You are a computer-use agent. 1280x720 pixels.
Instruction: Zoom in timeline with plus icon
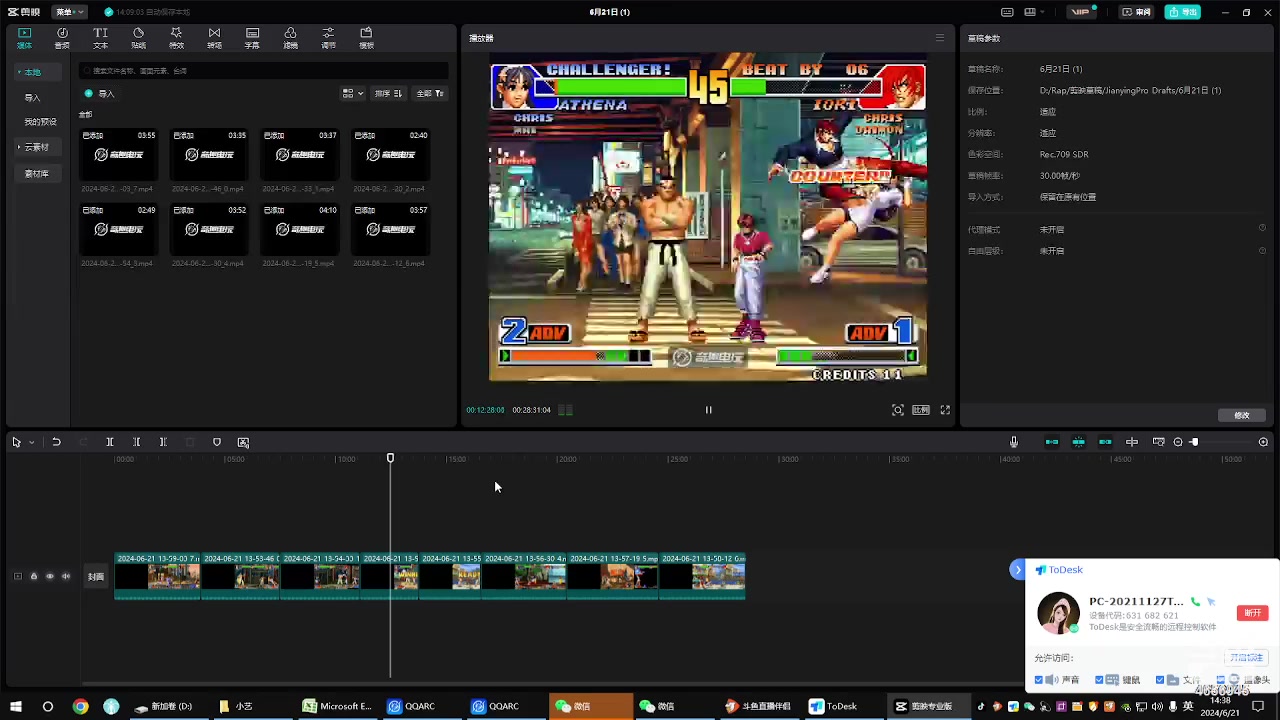coord(1263,442)
